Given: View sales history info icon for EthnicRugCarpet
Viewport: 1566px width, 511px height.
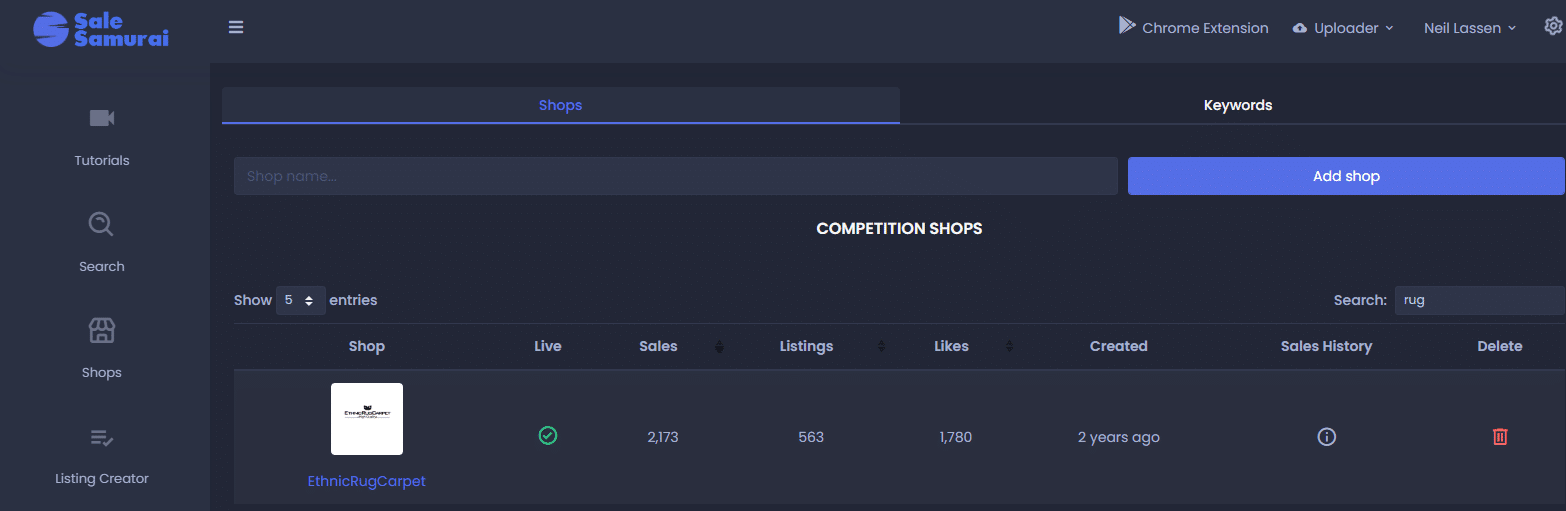Looking at the screenshot, I should coord(1327,437).
